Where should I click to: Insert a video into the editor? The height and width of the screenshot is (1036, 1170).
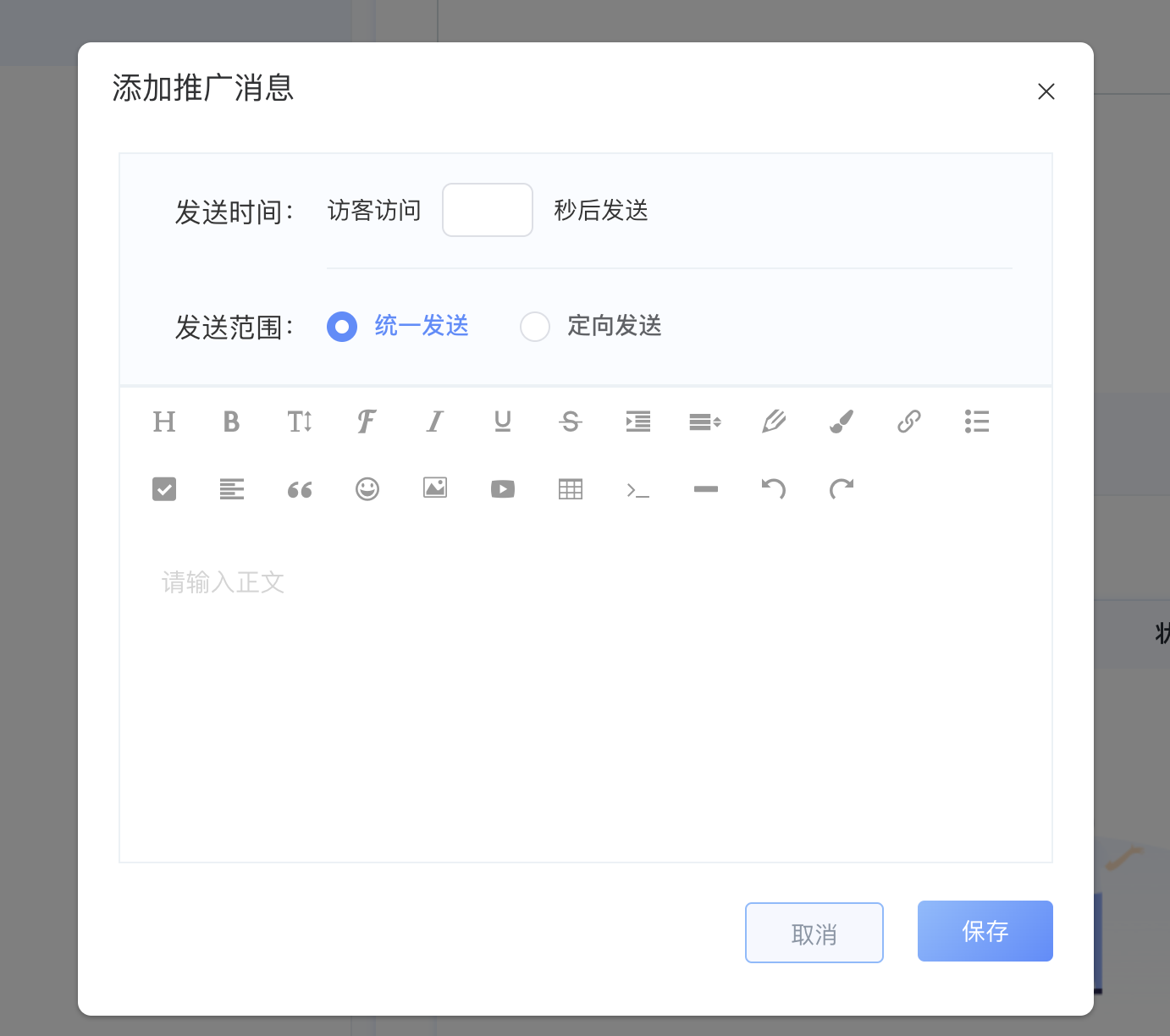point(502,489)
